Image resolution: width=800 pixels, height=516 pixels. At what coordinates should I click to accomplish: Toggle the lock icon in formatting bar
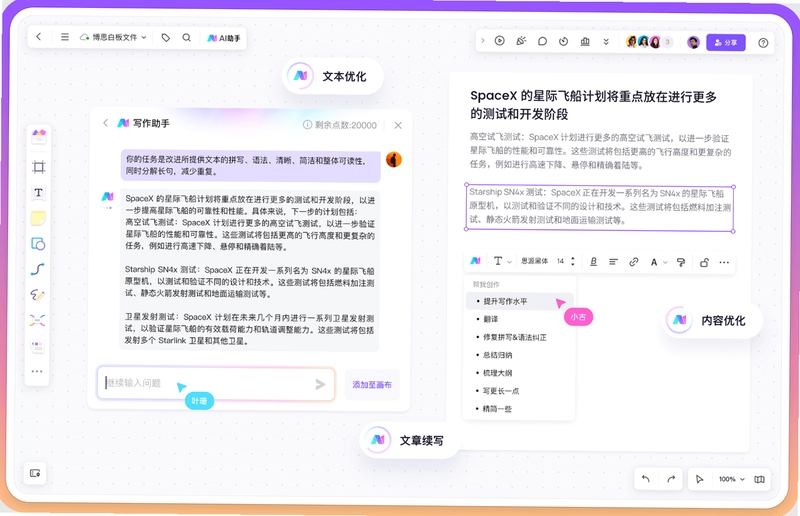click(x=704, y=262)
